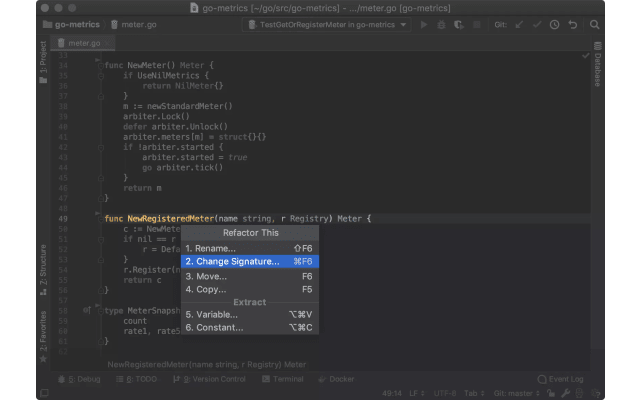Image resolution: width=640 pixels, height=400 pixels.
Task: Start the Debug bug icon in toolbar
Action: coord(441,25)
